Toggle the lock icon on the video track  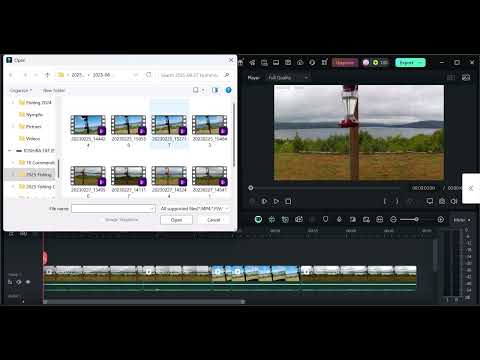10,282
